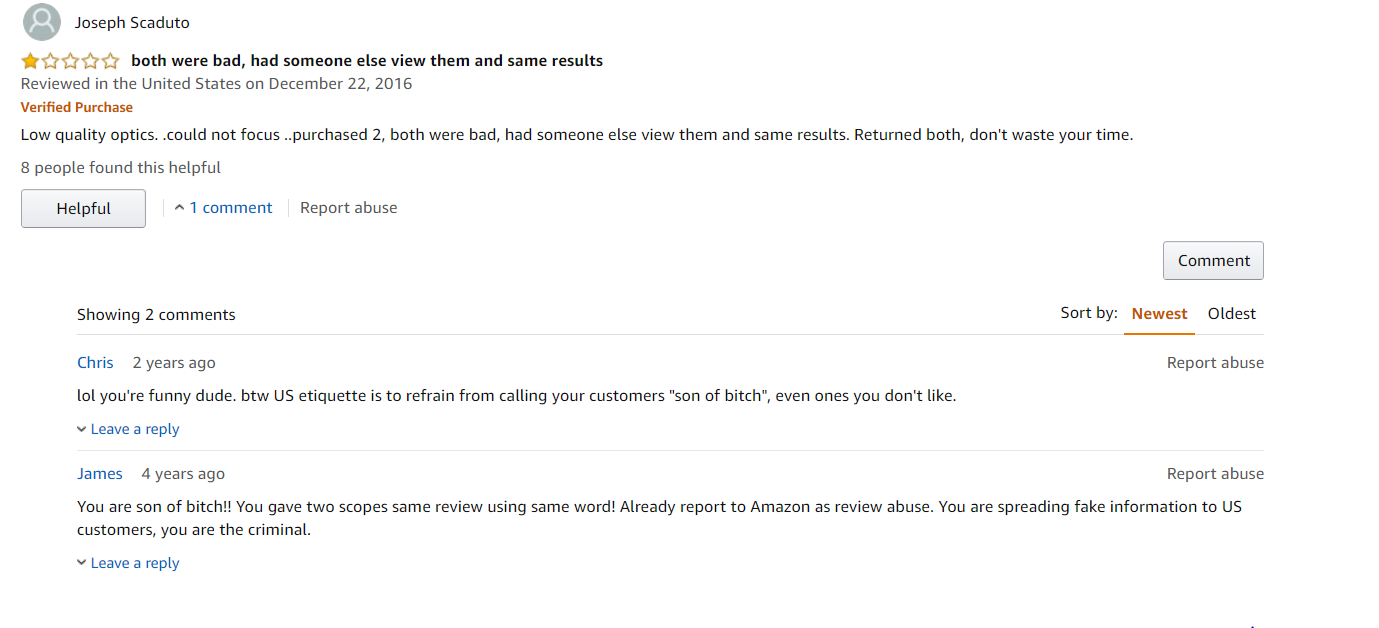Sort comments by Newest
This screenshot has height=628, width=1379.
click(x=1159, y=314)
